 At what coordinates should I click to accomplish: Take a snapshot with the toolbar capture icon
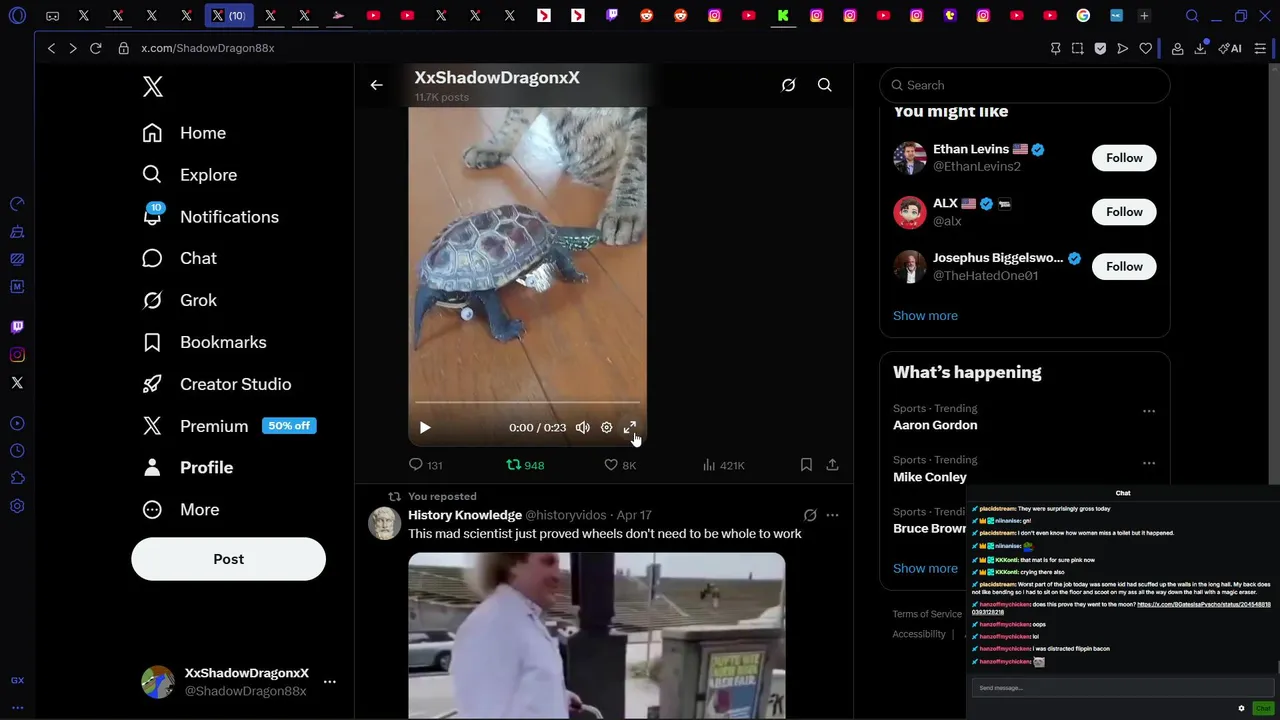tap(1077, 48)
